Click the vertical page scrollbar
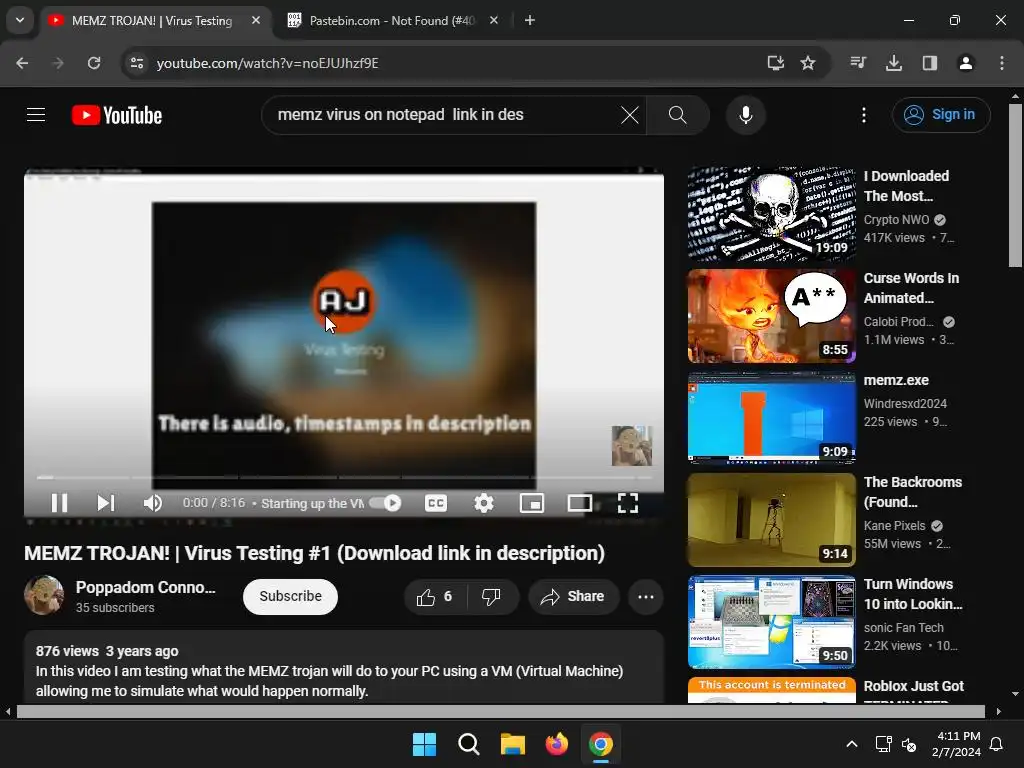 (1015, 185)
